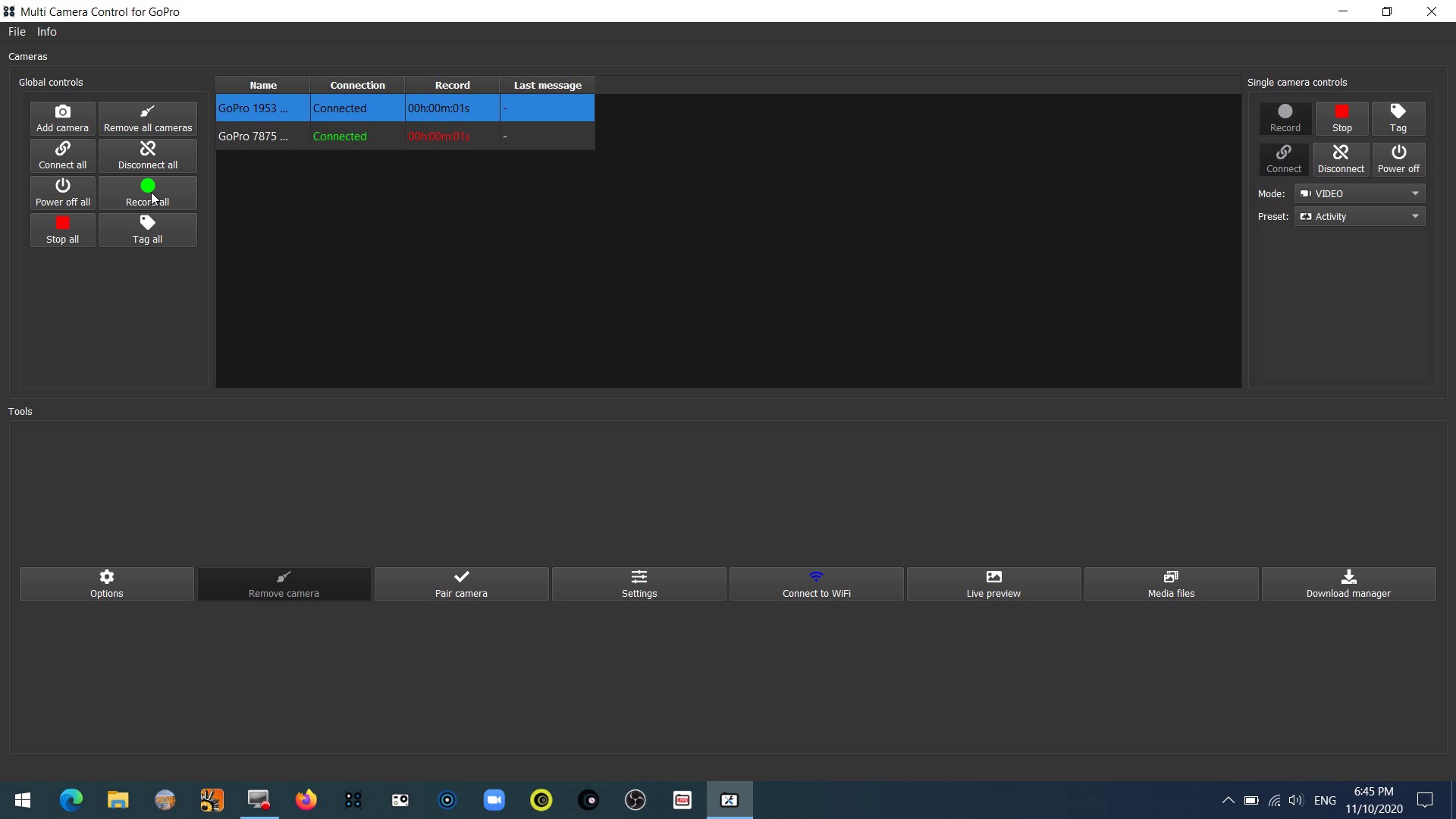Open the Download manager
The height and width of the screenshot is (819, 1456).
[x=1348, y=584]
